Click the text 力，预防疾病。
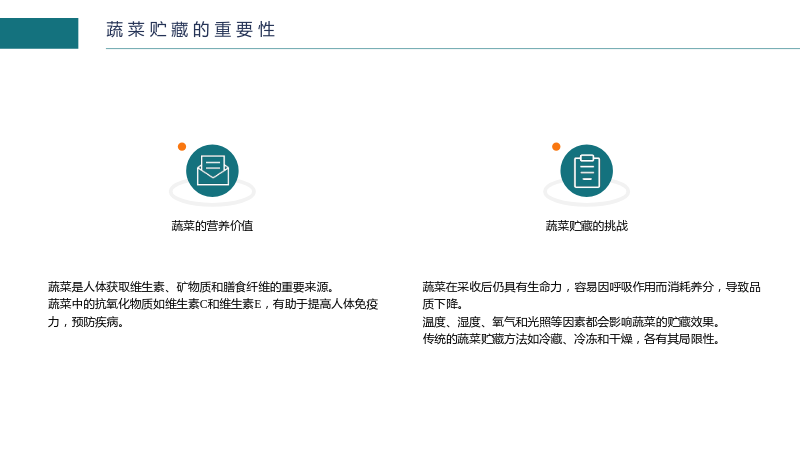800x450 pixels. 86,322
